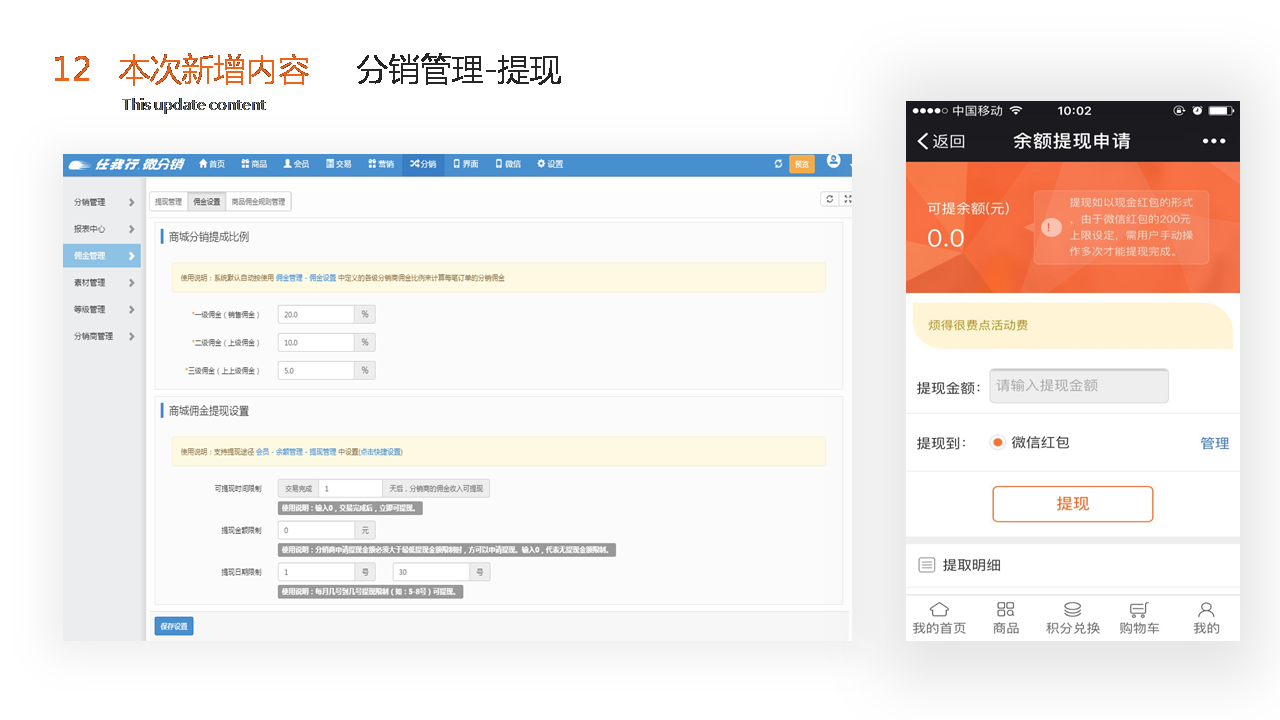Click the refresh icon beside 预览 button
Image resolution: width=1280 pixels, height=720 pixels.
point(778,164)
